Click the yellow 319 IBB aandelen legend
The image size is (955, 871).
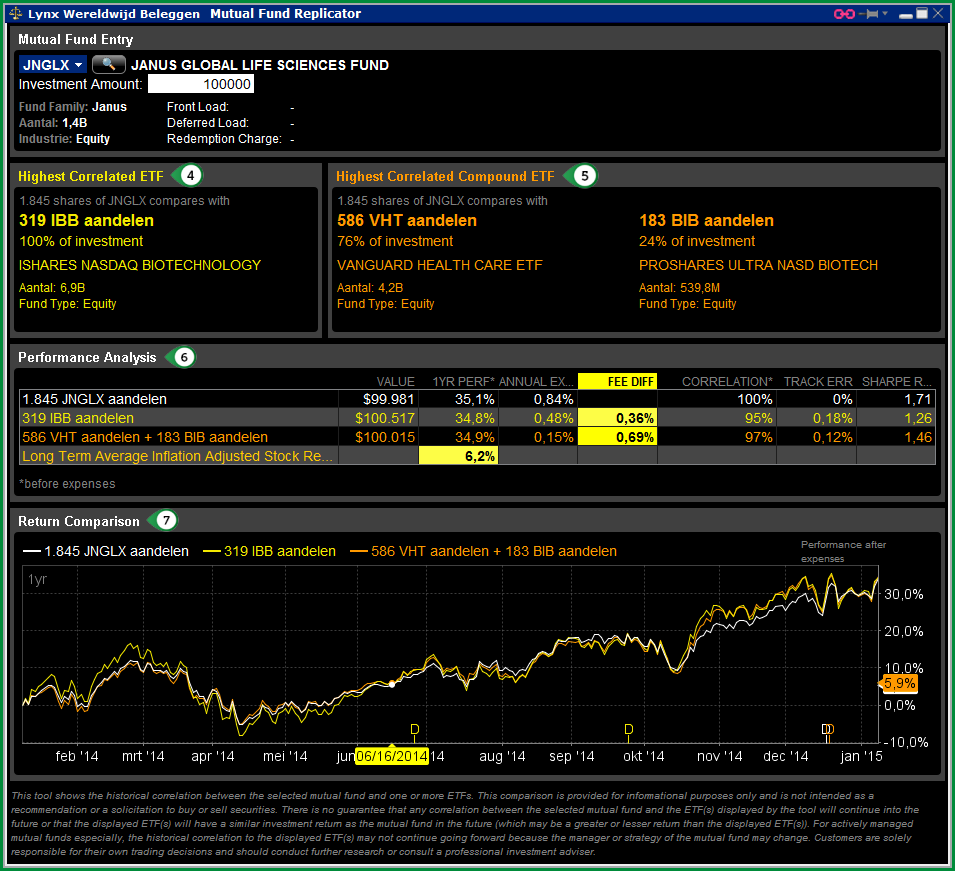(x=269, y=551)
